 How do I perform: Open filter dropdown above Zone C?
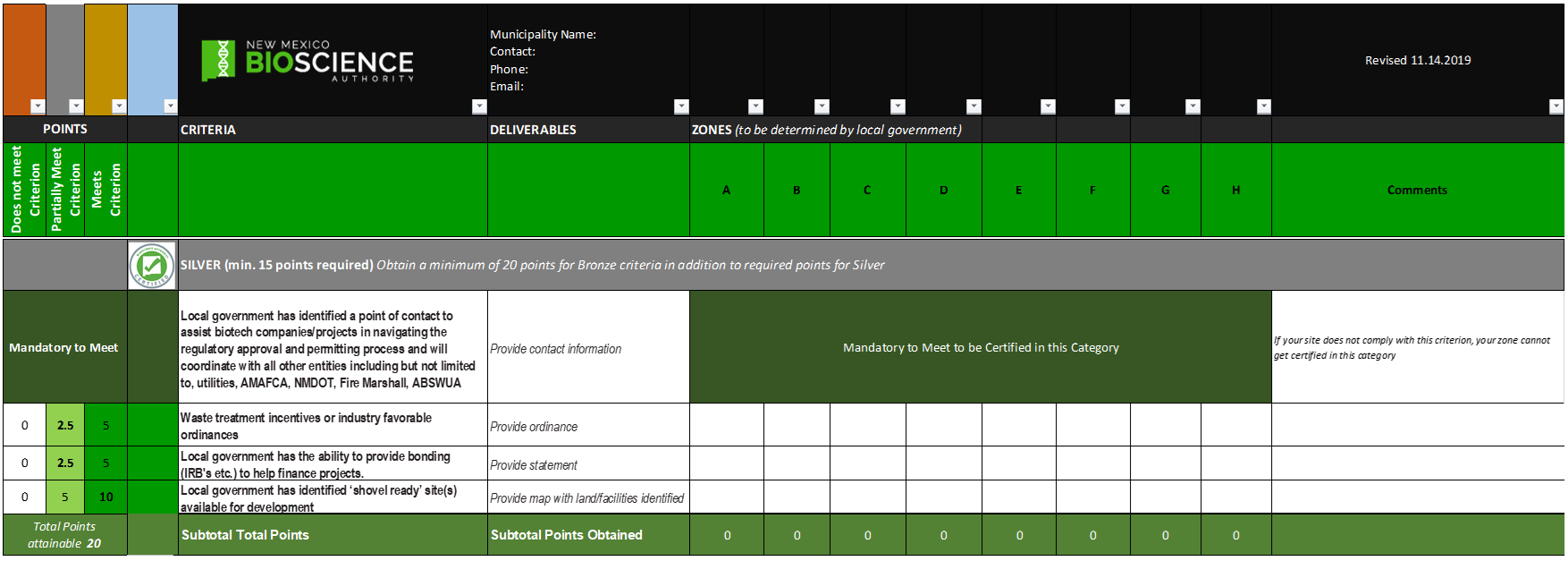(x=898, y=106)
